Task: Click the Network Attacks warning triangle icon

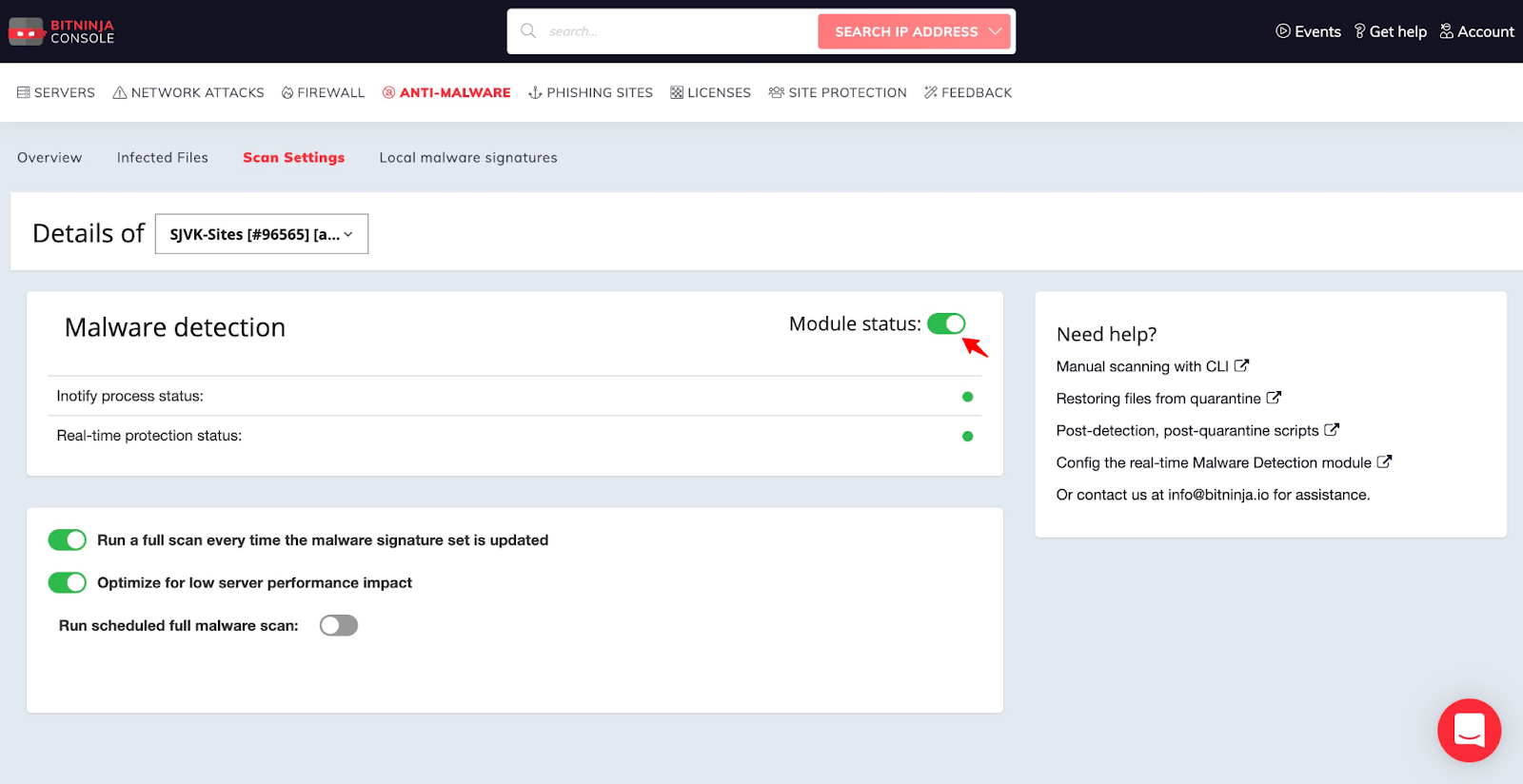Action: click(120, 92)
